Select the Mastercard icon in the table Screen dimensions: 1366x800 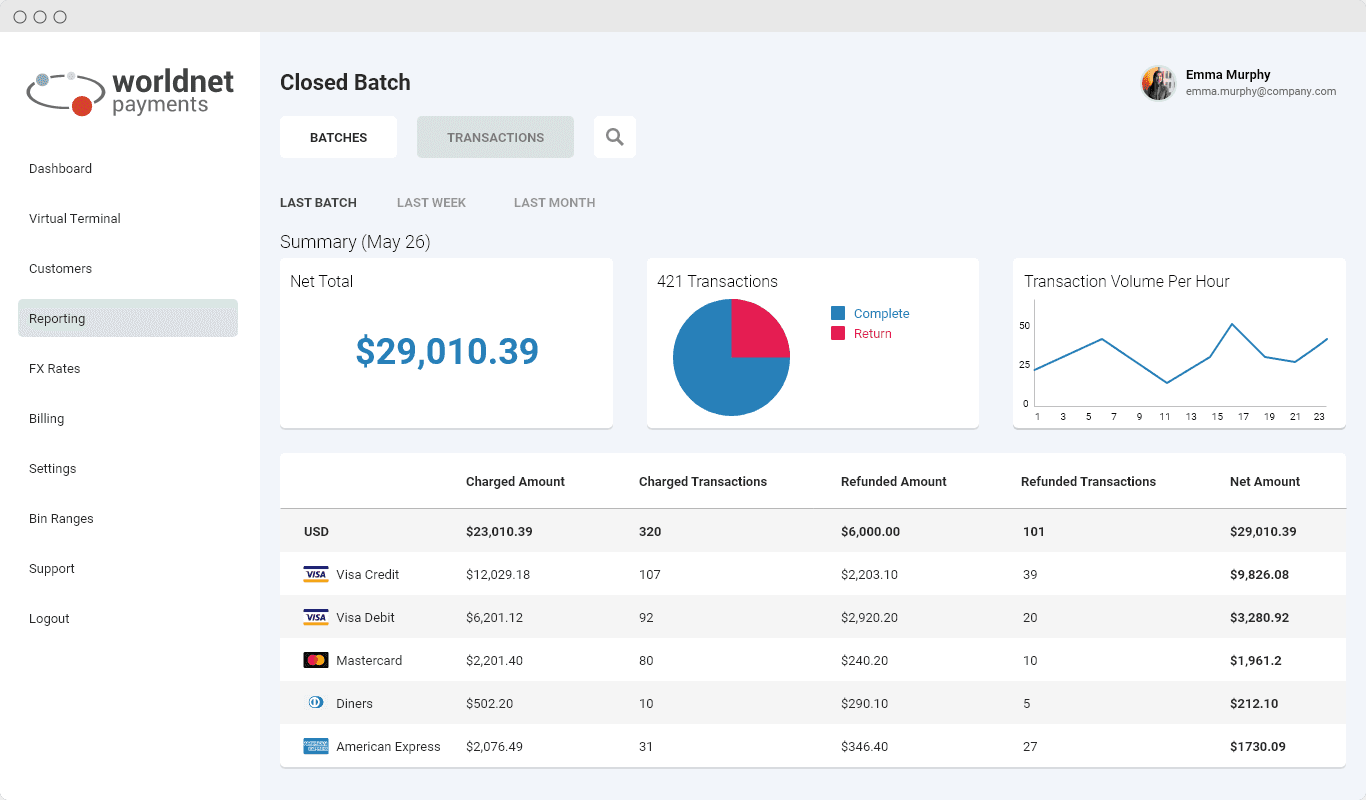tap(315, 660)
